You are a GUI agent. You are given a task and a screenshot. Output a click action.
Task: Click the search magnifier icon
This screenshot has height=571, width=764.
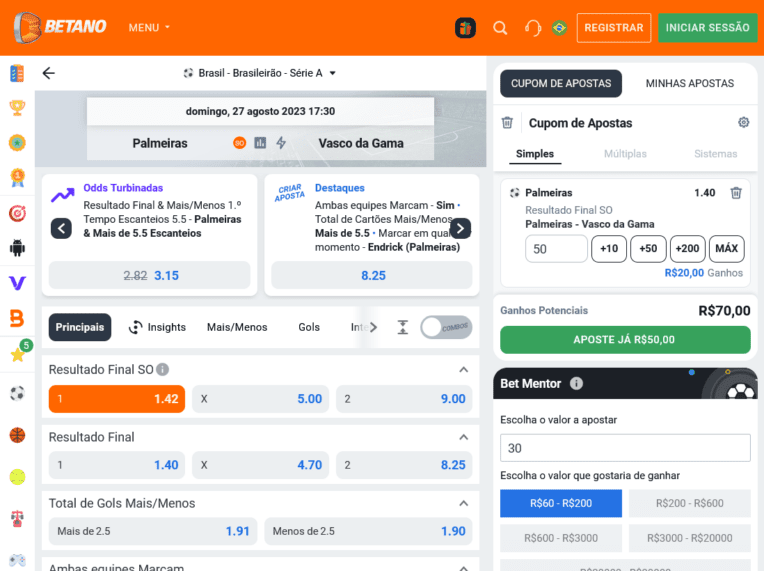pos(500,28)
